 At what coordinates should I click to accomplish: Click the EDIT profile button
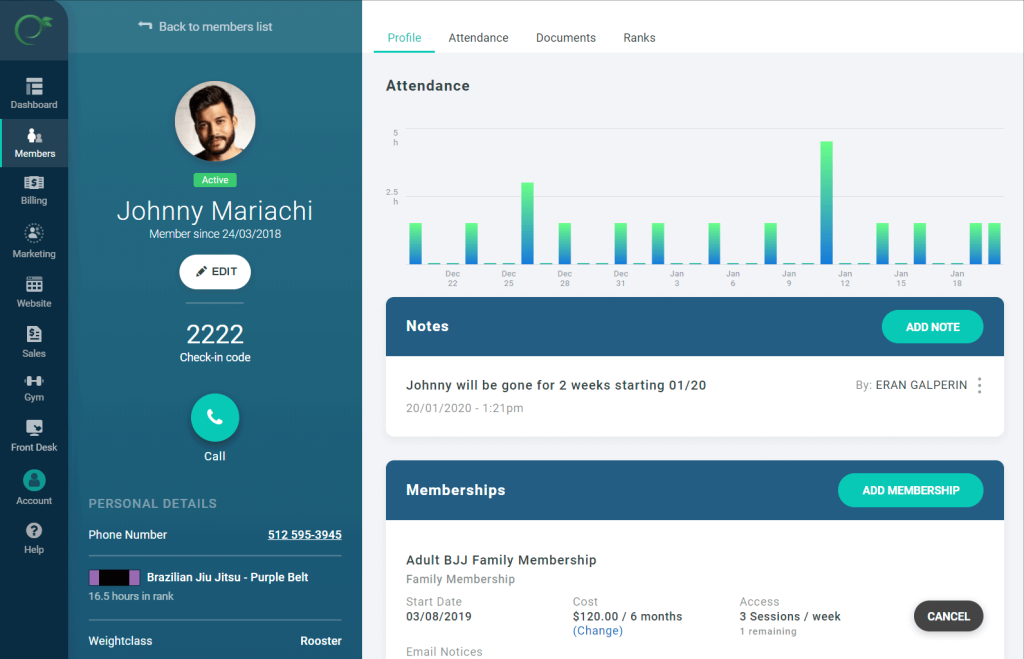[x=215, y=272]
